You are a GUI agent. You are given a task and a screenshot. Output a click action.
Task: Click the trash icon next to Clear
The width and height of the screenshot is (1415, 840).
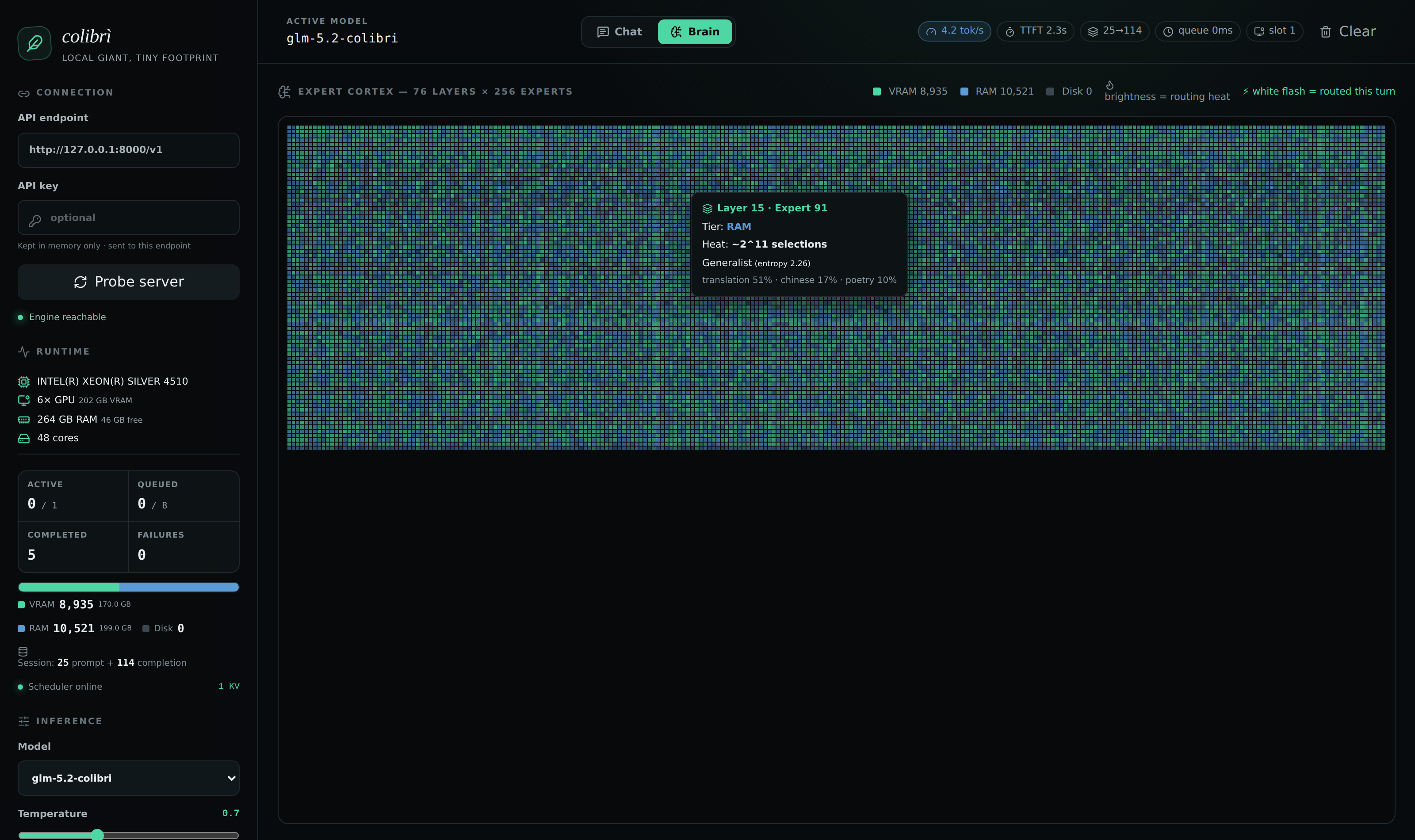(1326, 32)
